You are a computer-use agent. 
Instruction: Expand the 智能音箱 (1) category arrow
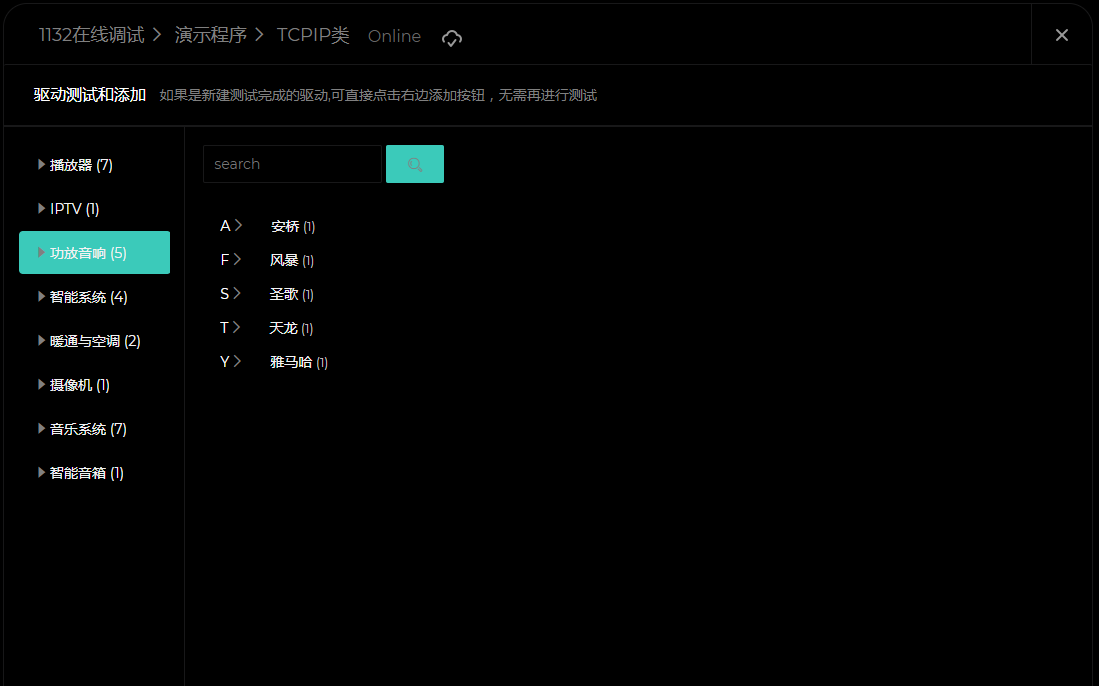tap(41, 472)
